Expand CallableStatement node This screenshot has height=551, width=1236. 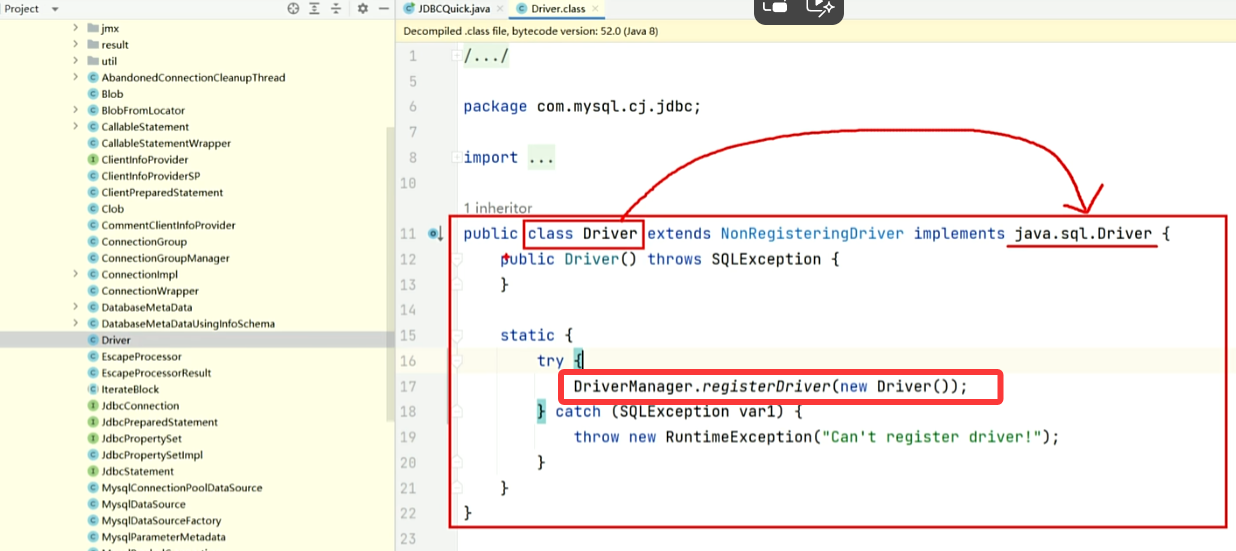point(76,127)
